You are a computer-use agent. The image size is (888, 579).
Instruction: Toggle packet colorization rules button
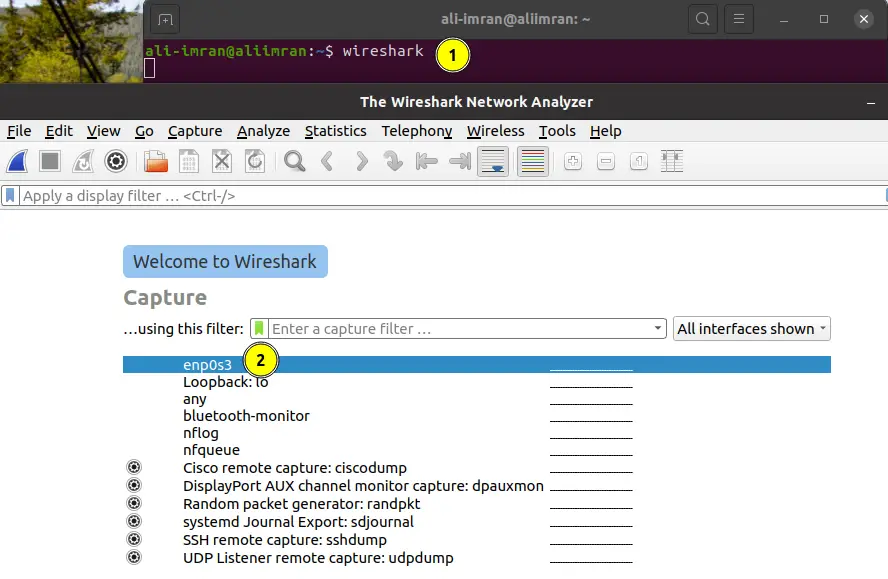coord(532,161)
